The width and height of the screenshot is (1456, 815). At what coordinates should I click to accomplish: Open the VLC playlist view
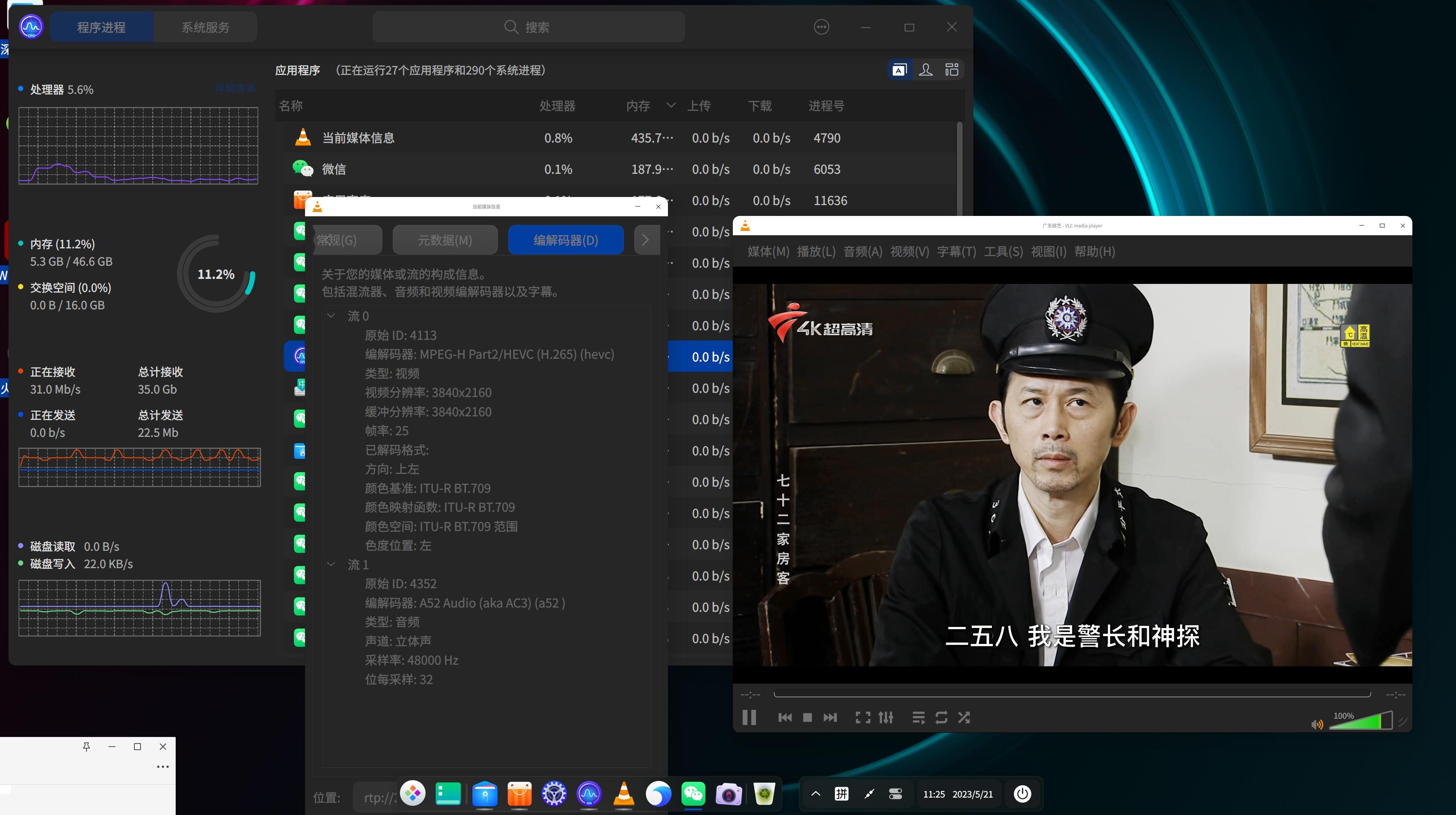[919, 717]
